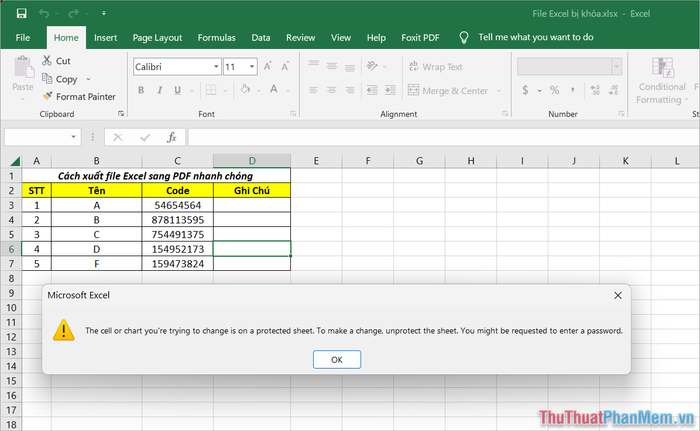This screenshot has width=700, height=431.
Task: Switch to the Review tab
Action: (300, 38)
